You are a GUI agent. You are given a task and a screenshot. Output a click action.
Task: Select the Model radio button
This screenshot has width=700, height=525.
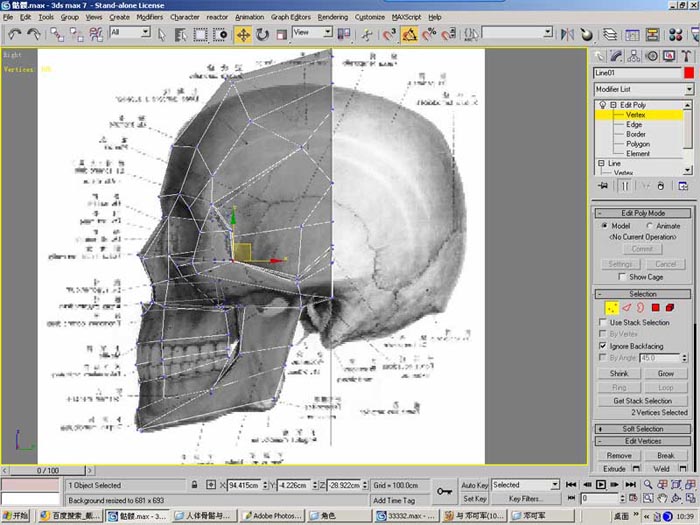point(604,226)
